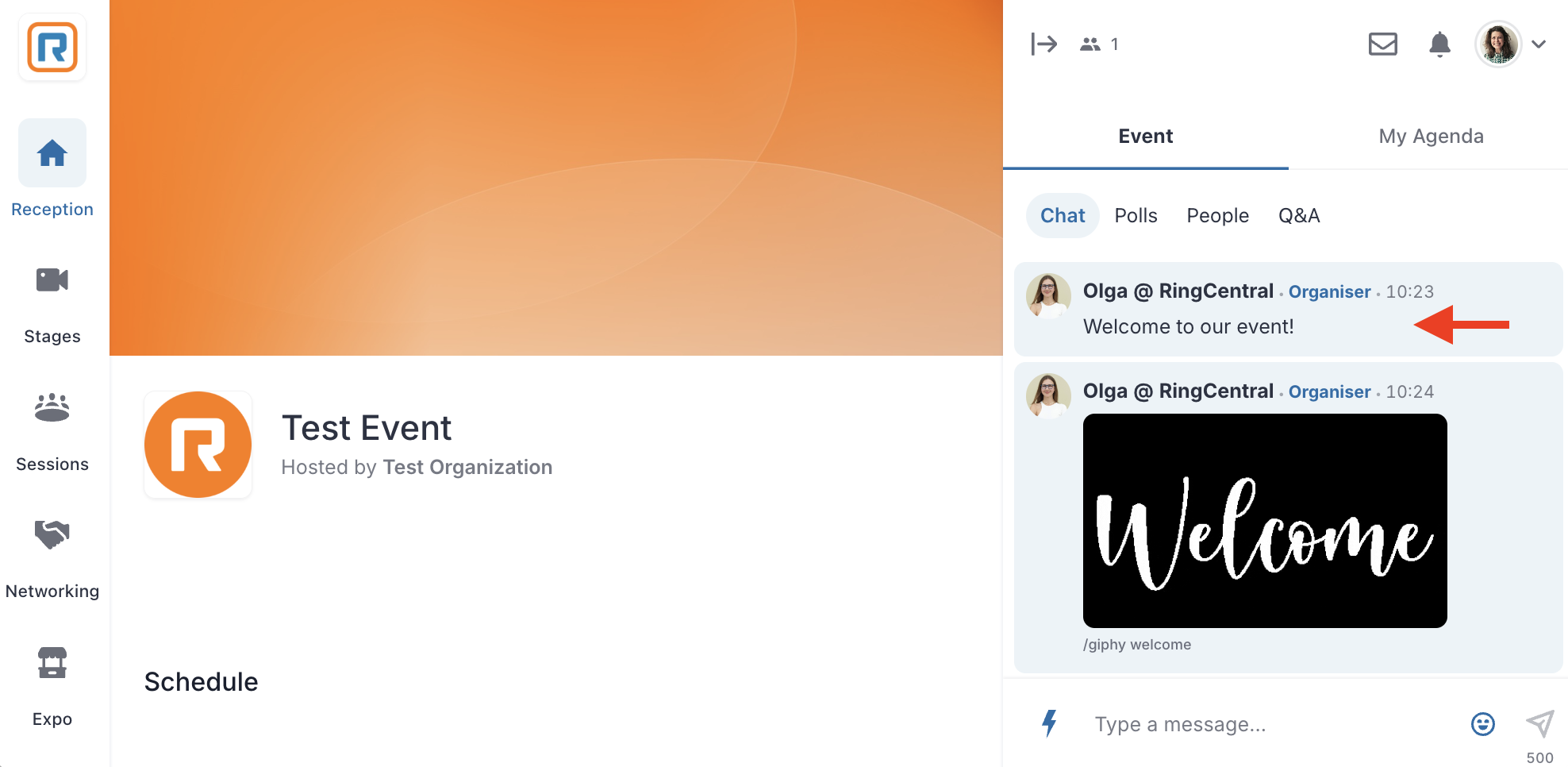Open the Welcome GIF image

[1265, 521]
